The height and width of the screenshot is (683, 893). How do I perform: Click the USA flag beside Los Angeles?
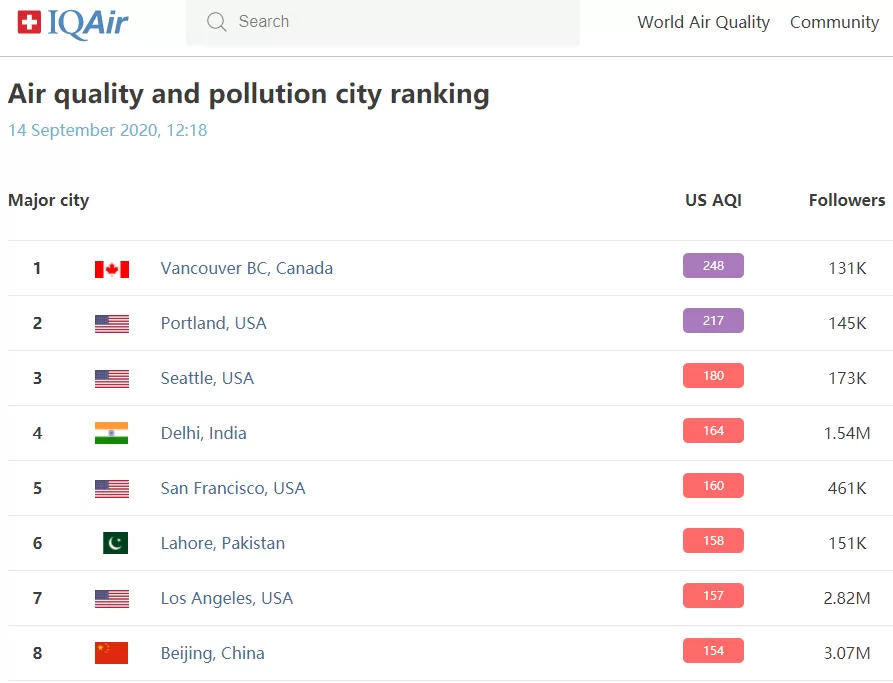[112, 599]
